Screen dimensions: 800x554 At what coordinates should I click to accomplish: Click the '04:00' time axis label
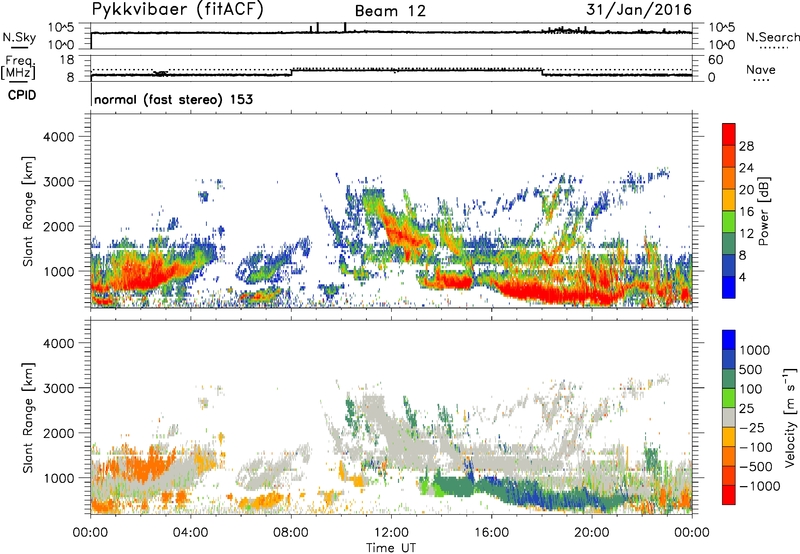click(190, 533)
